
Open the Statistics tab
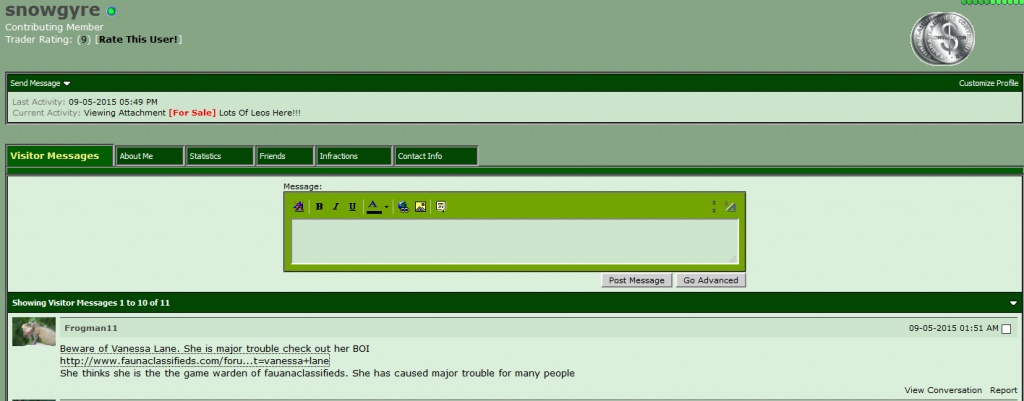[219, 156]
